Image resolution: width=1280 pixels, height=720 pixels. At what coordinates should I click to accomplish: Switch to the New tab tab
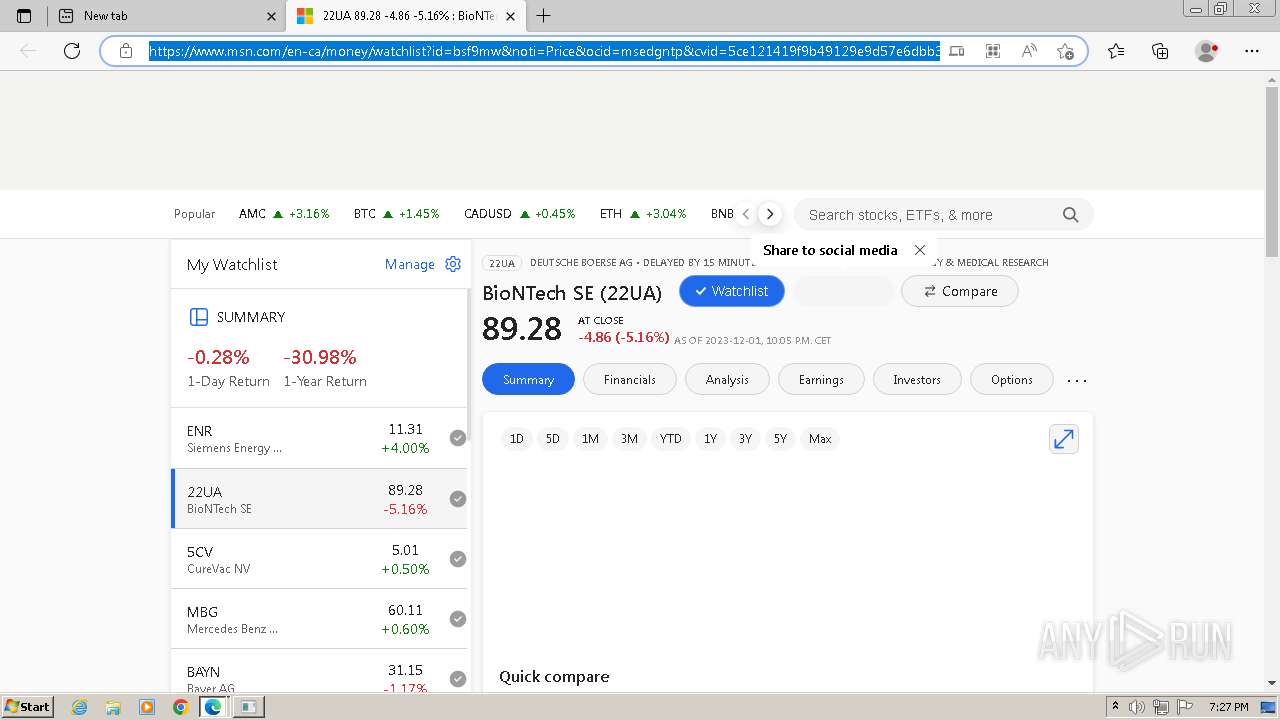click(167, 16)
